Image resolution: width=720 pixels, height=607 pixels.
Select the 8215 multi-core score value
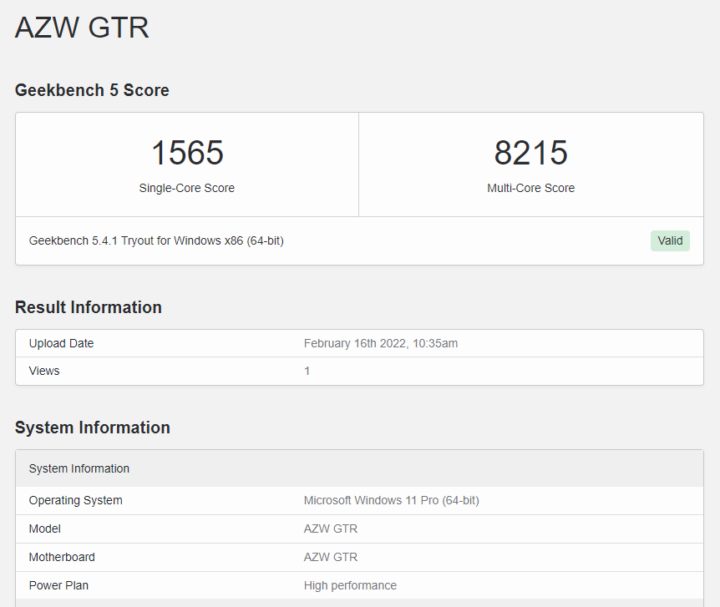point(531,153)
